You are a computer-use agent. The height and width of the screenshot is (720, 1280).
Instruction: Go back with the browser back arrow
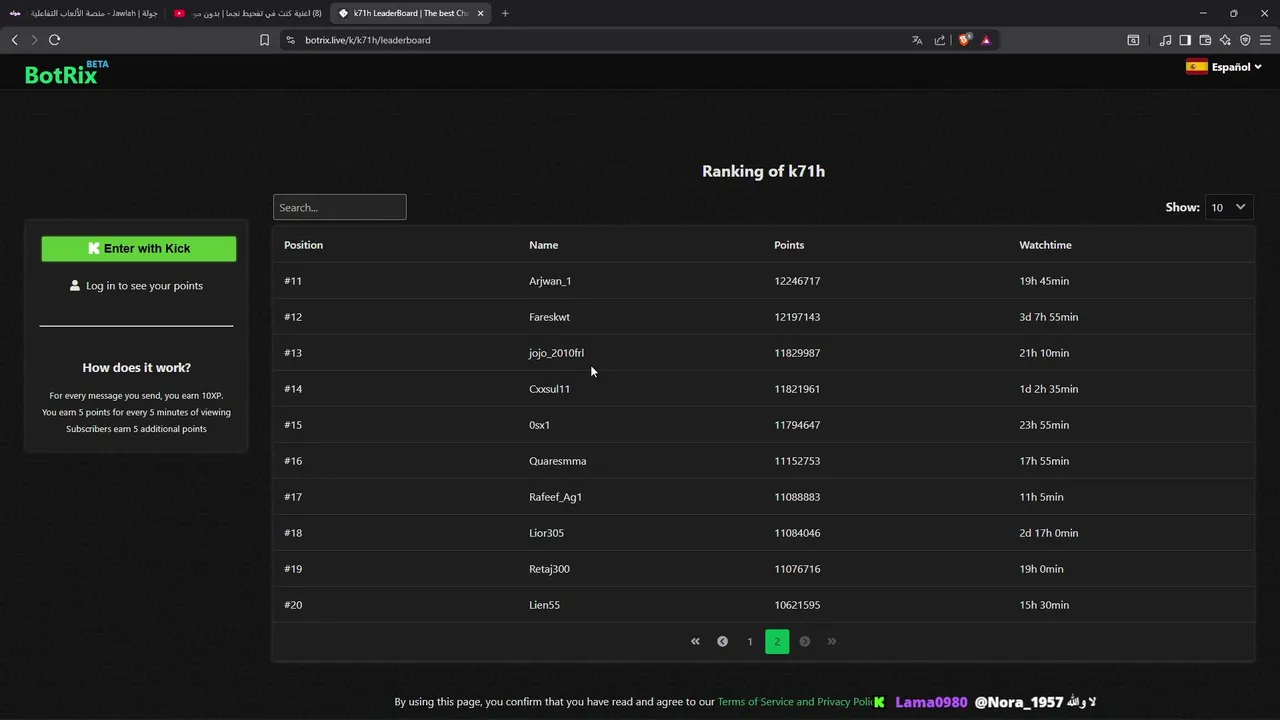tap(14, 40)
